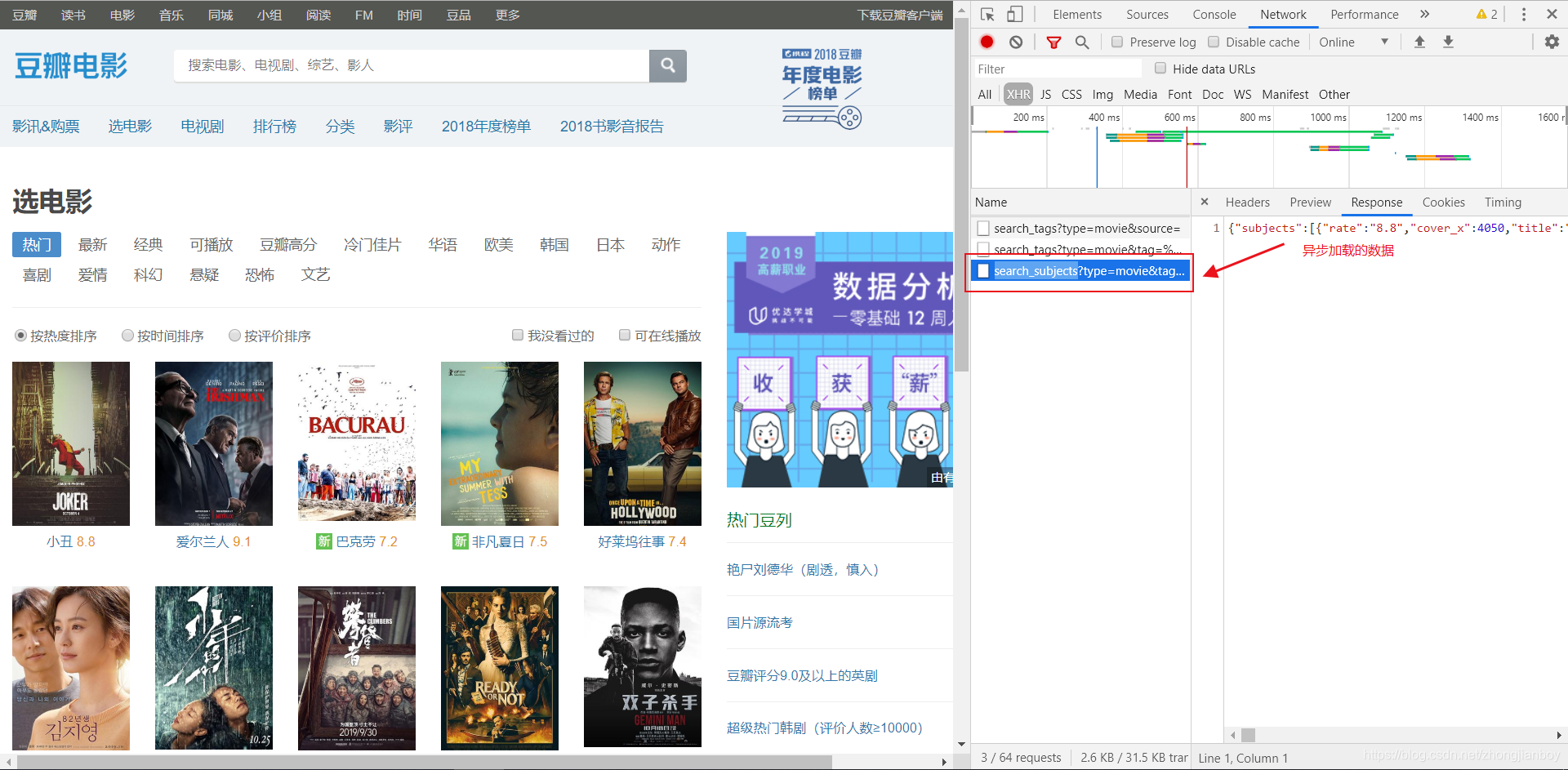Close the DevTools panel
The image size is (1568, 770).
pos(1552,15)
